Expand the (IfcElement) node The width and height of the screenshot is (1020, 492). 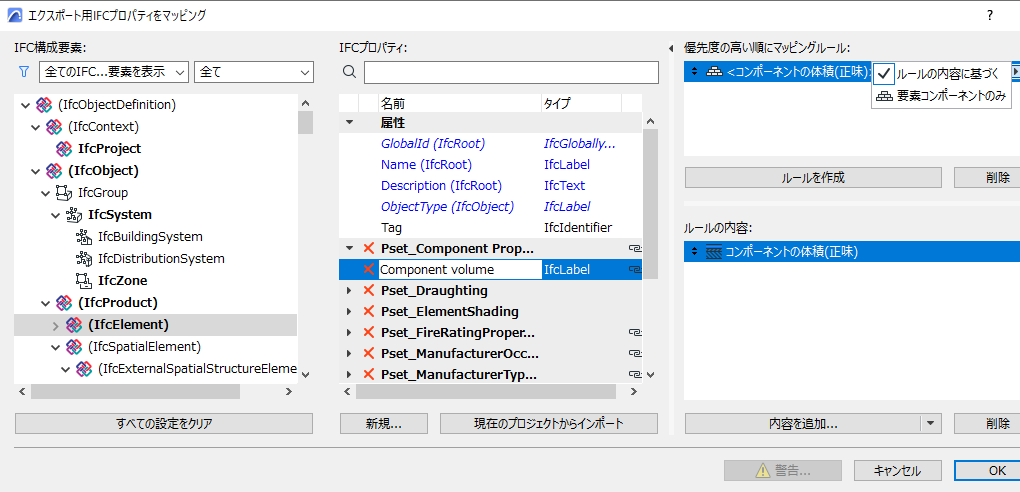coord(55,325)
